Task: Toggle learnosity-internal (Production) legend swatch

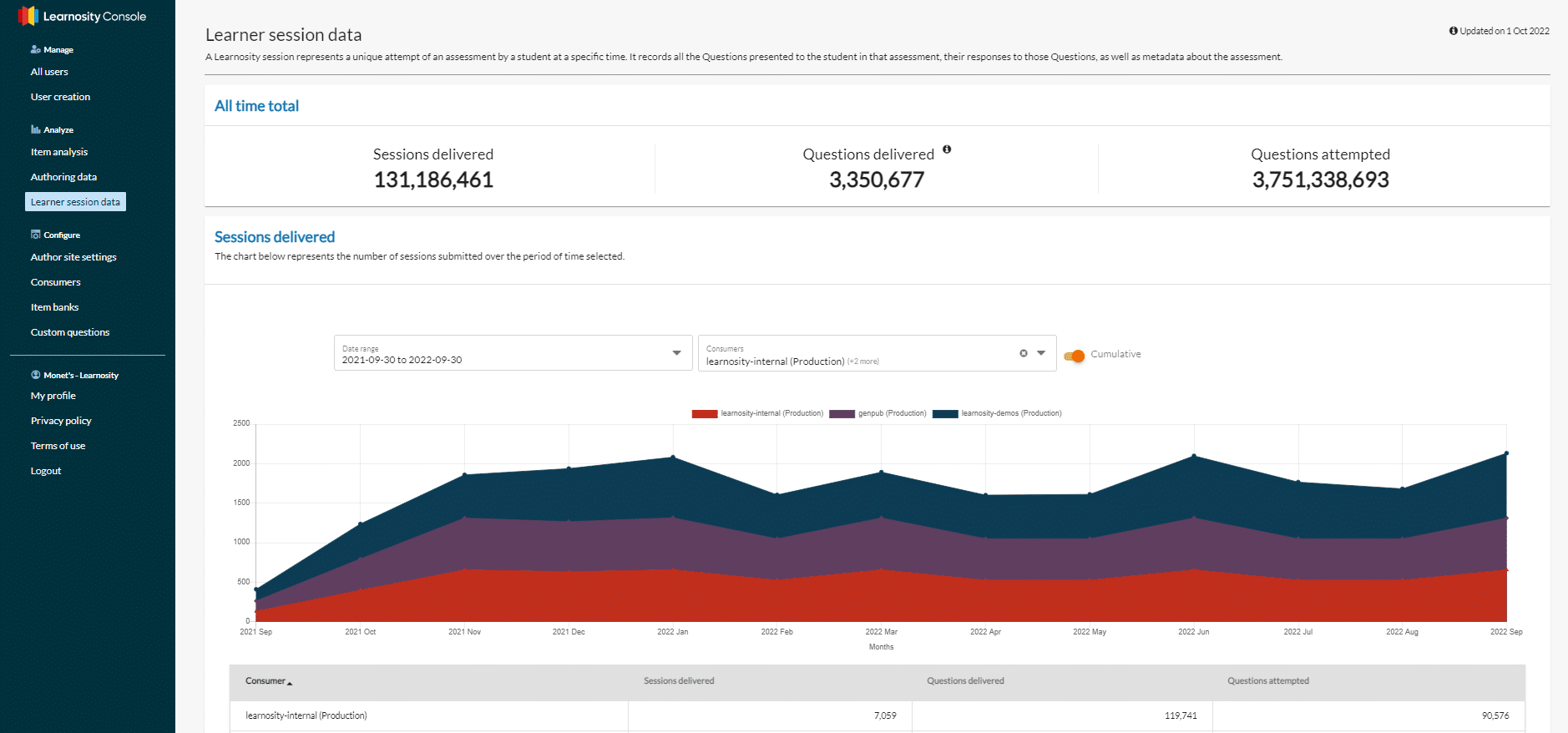Action: [x=705, y=413]
